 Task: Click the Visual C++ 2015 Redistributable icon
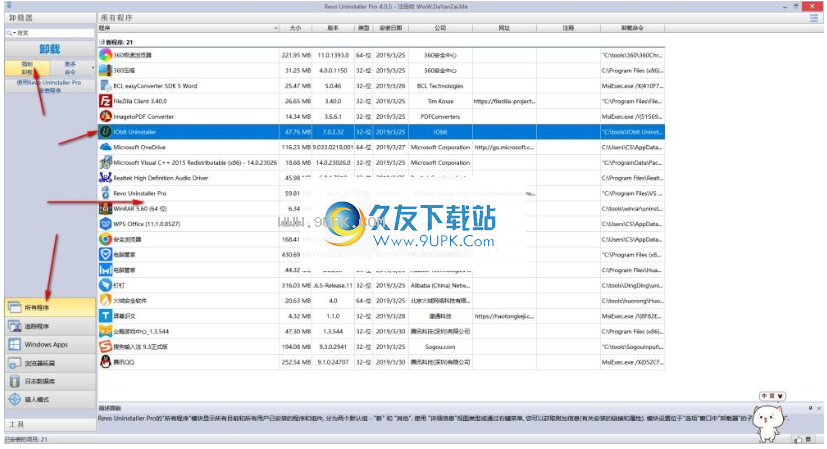point(105,163)
